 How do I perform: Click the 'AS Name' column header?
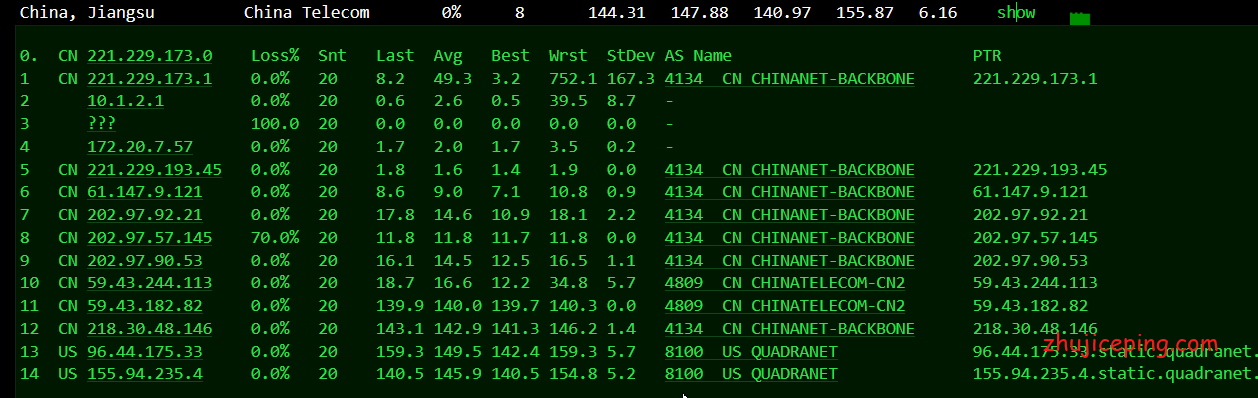pos(698,56)
